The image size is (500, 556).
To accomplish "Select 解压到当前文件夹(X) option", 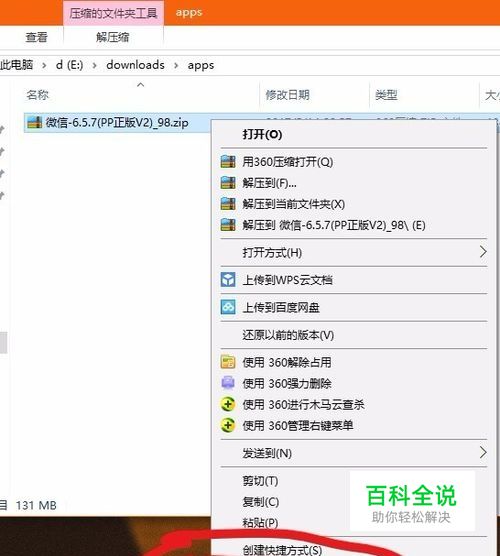I will tap(294, 204).
